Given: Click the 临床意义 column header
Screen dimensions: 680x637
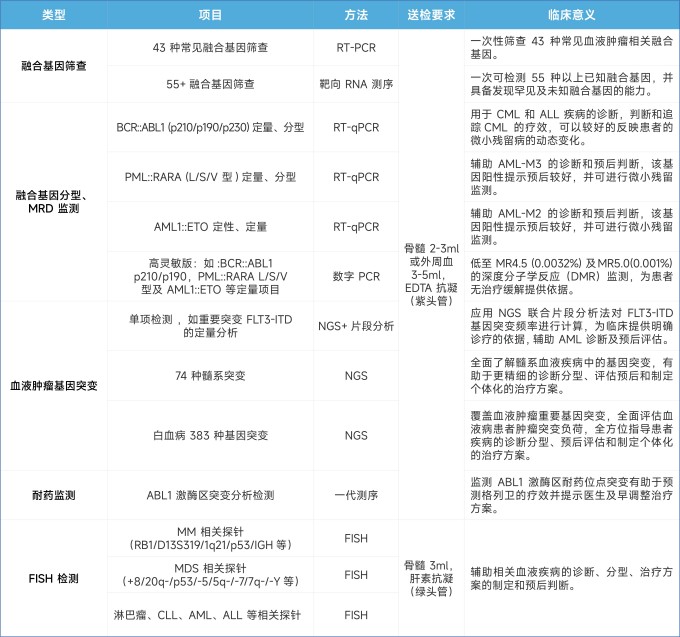Looking at the screenshot, I should 572,16.
